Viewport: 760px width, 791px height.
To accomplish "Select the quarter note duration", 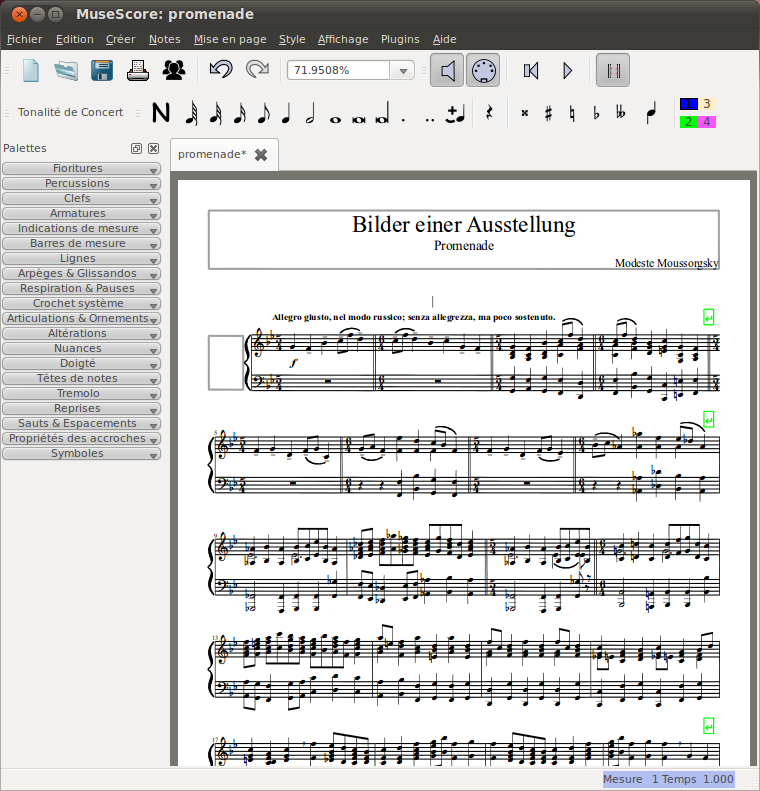I will [286, 112].
